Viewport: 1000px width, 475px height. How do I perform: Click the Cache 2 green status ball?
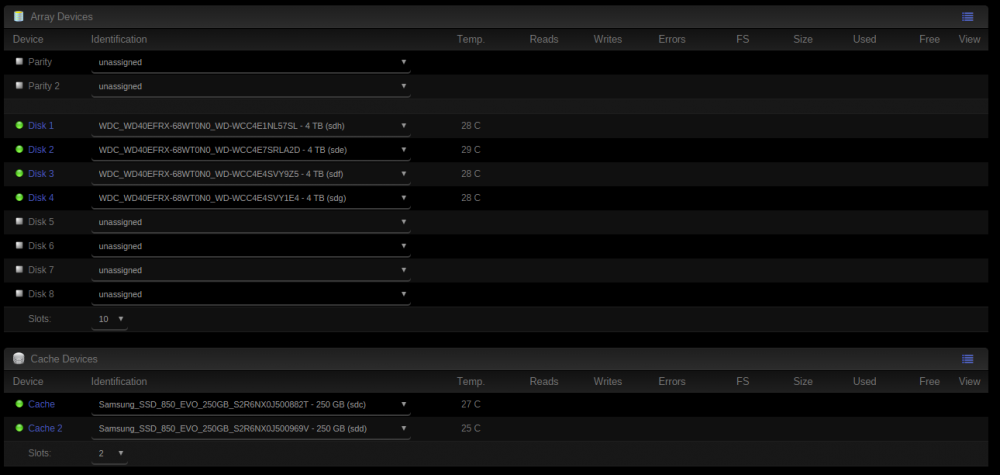[19, 428]
